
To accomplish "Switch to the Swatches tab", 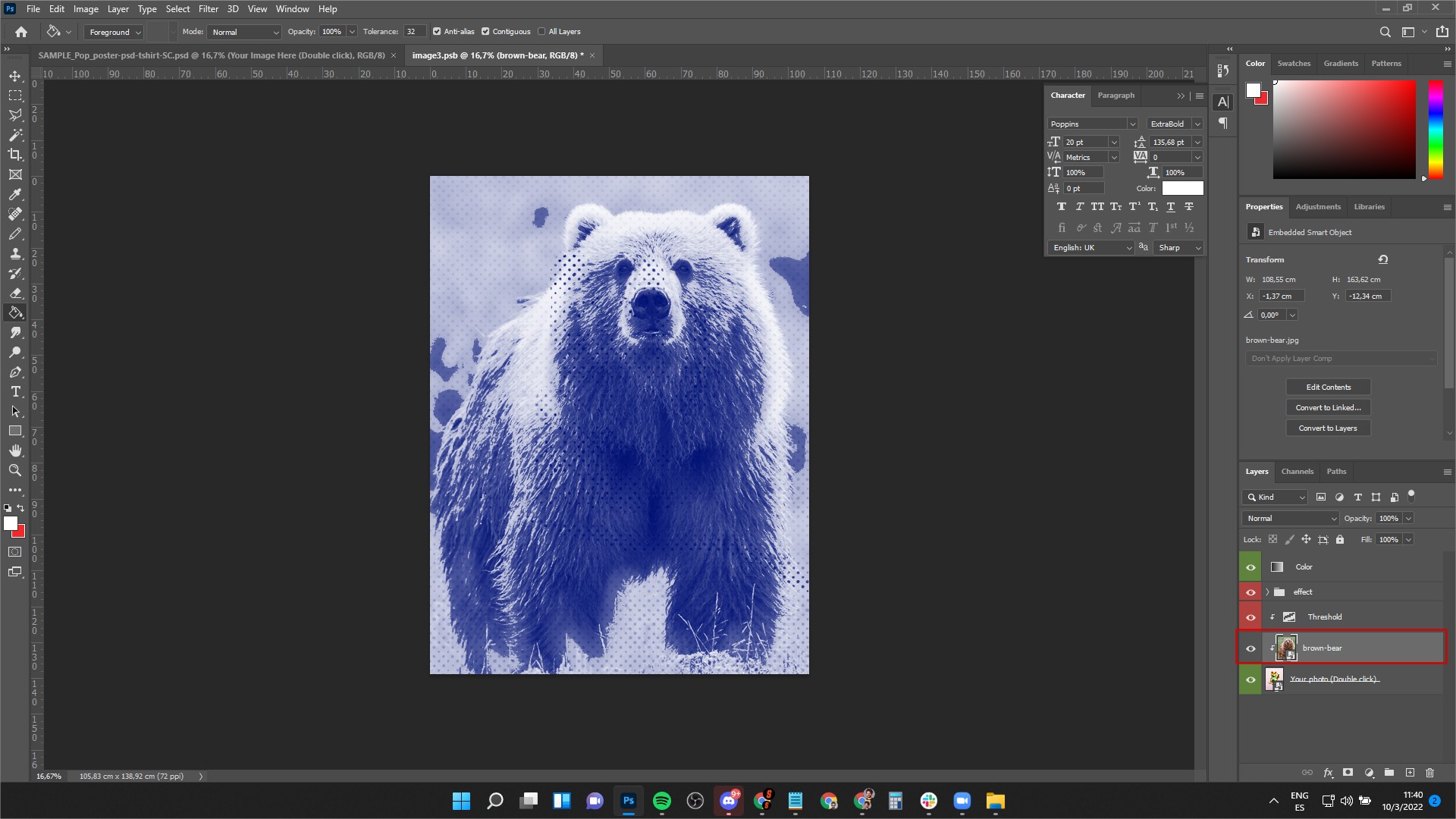I will [x=1295, y=63].
